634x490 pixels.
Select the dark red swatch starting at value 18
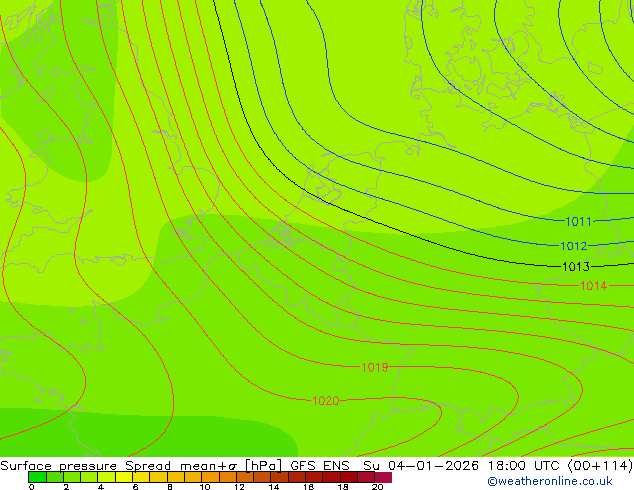click(x=349, y=477)
